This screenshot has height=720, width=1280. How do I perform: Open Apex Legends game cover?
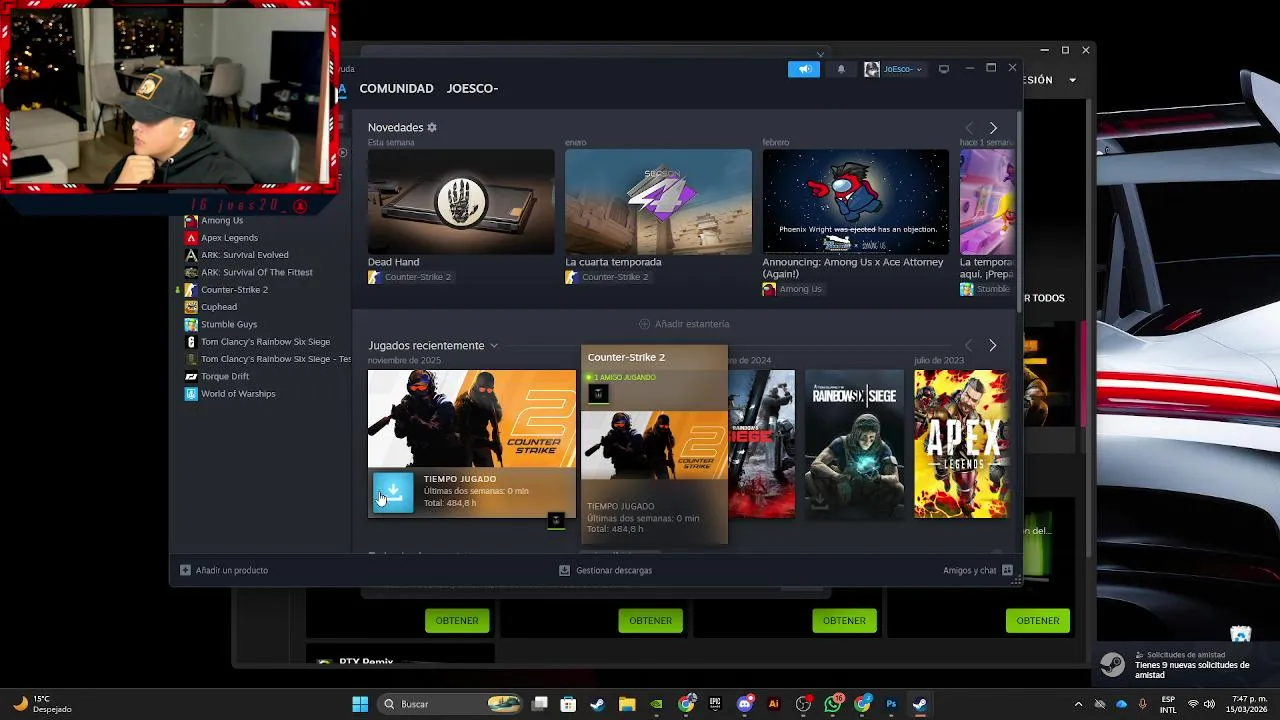(961, 444)
